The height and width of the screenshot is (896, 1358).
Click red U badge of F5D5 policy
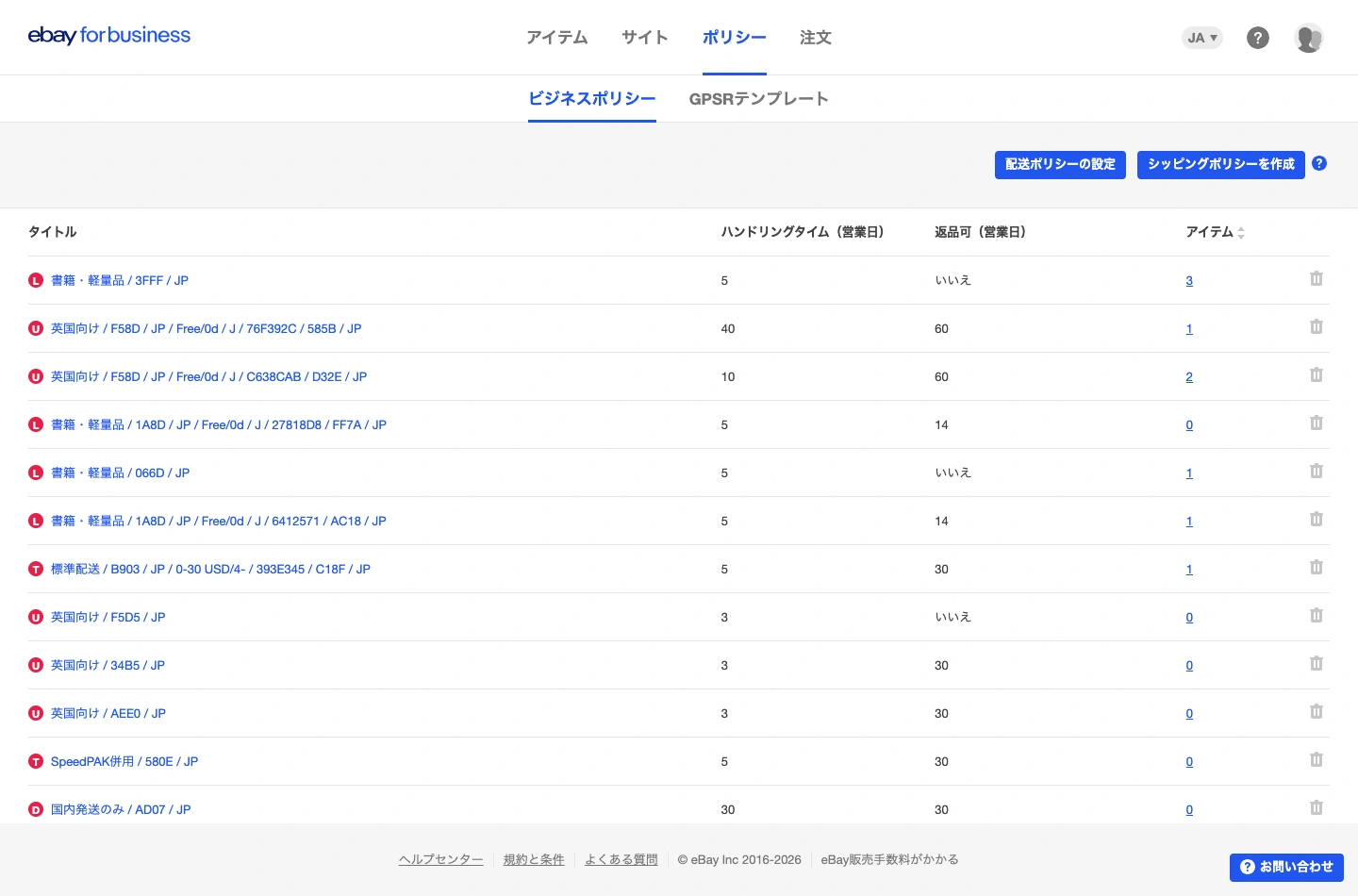pos(36,617)
